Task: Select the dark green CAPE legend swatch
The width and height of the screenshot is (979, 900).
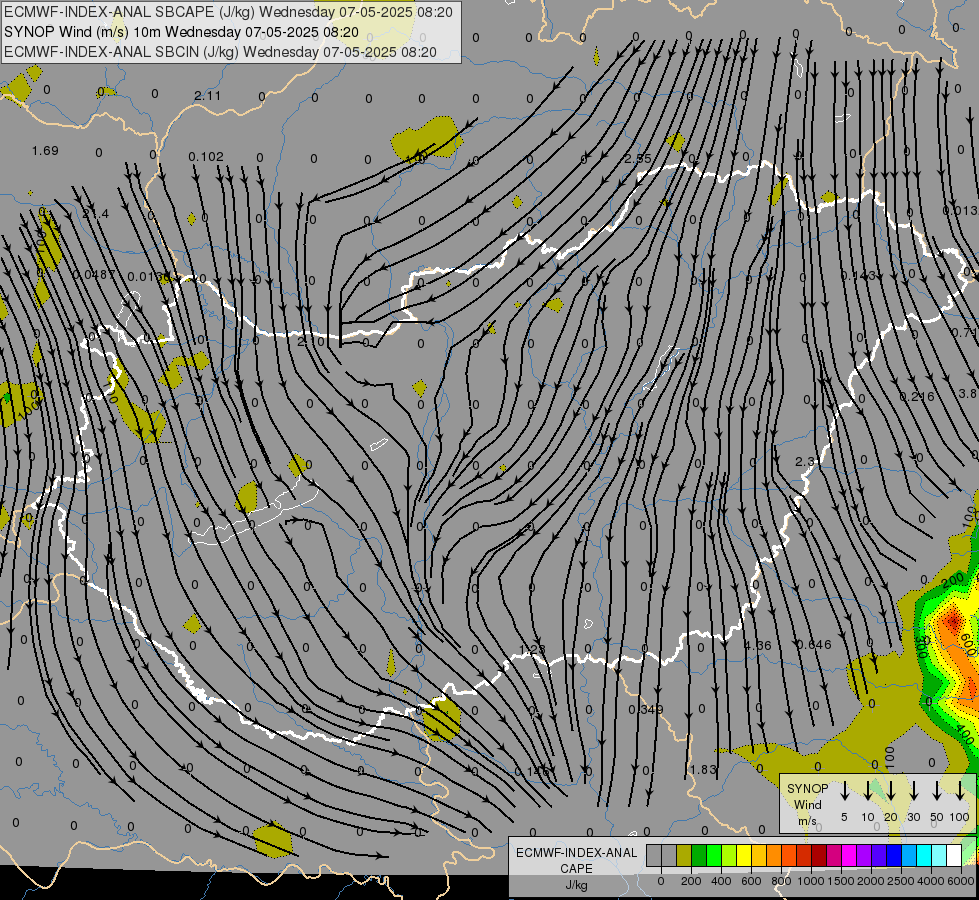Action: (699, 855)
